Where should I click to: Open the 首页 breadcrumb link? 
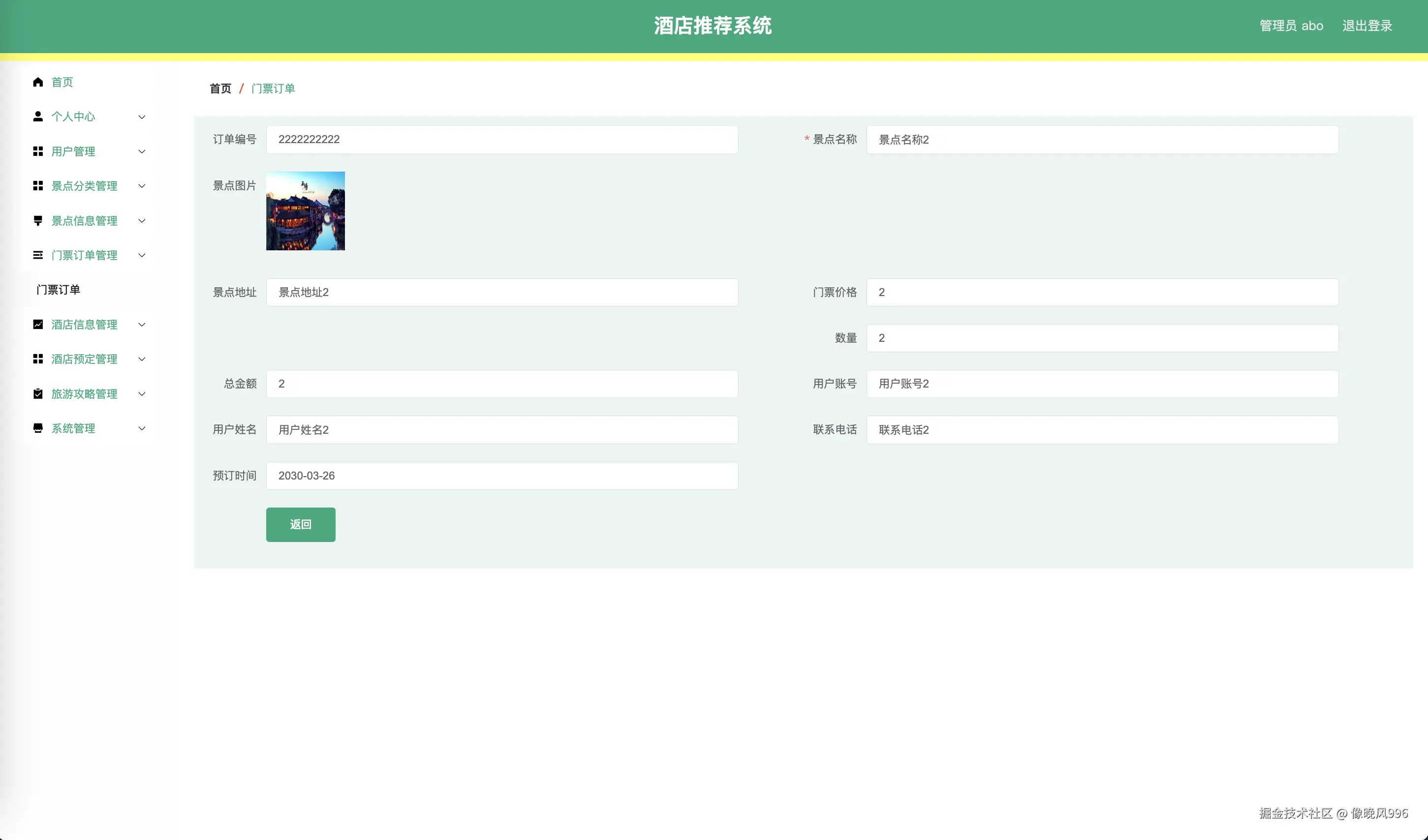pyautogui.click(x=220, y=89)
